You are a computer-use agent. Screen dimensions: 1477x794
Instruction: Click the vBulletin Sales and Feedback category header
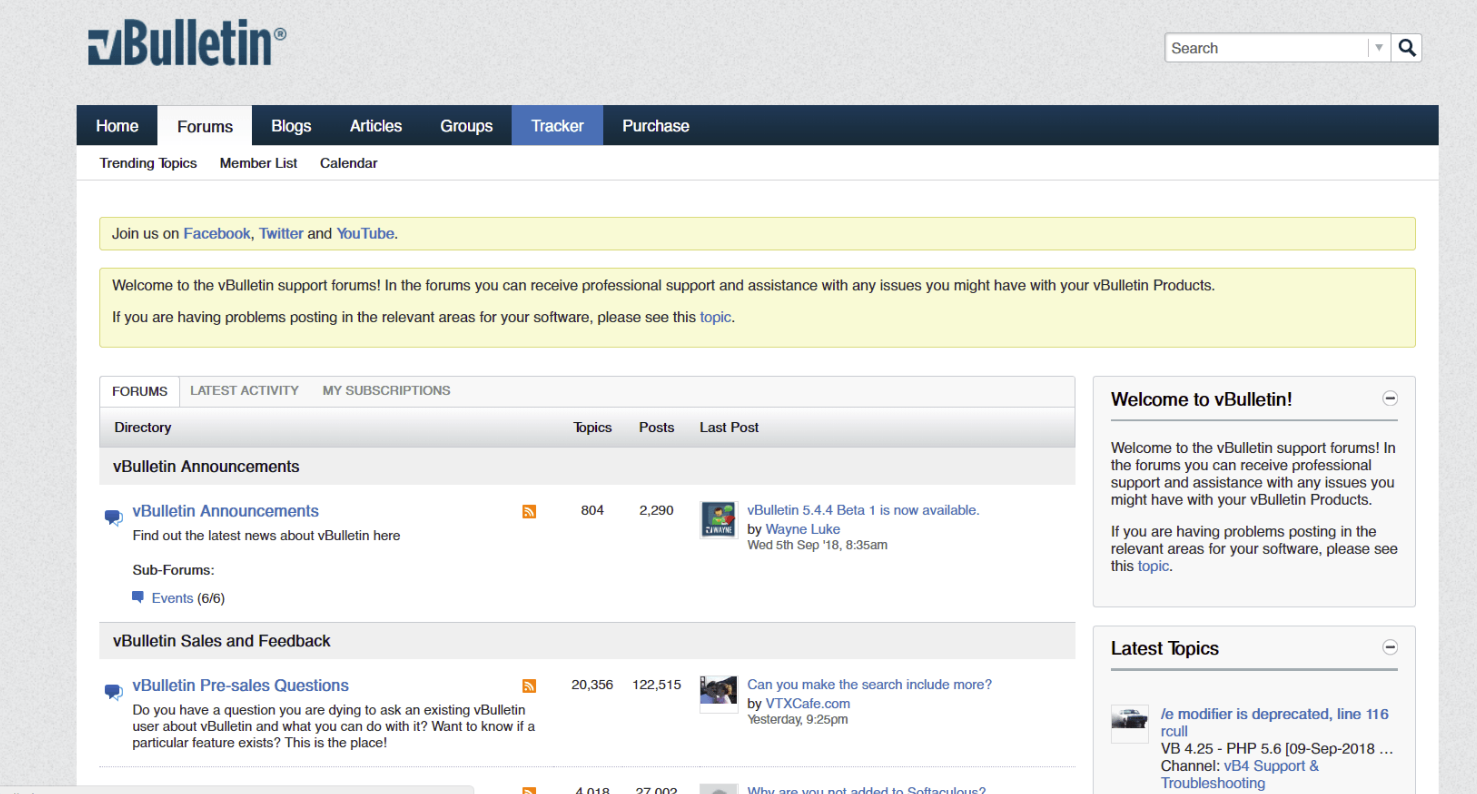(x=222, y=641)
